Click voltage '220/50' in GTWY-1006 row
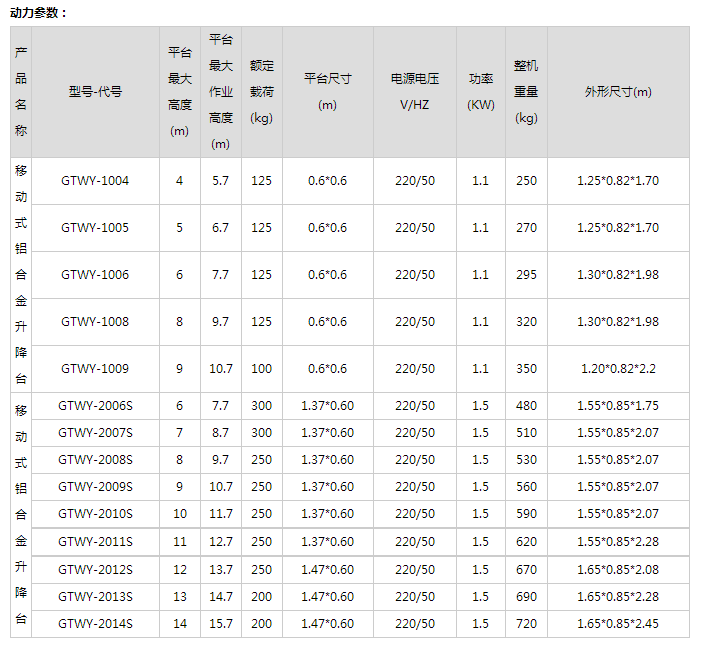 tap(415, 275)
